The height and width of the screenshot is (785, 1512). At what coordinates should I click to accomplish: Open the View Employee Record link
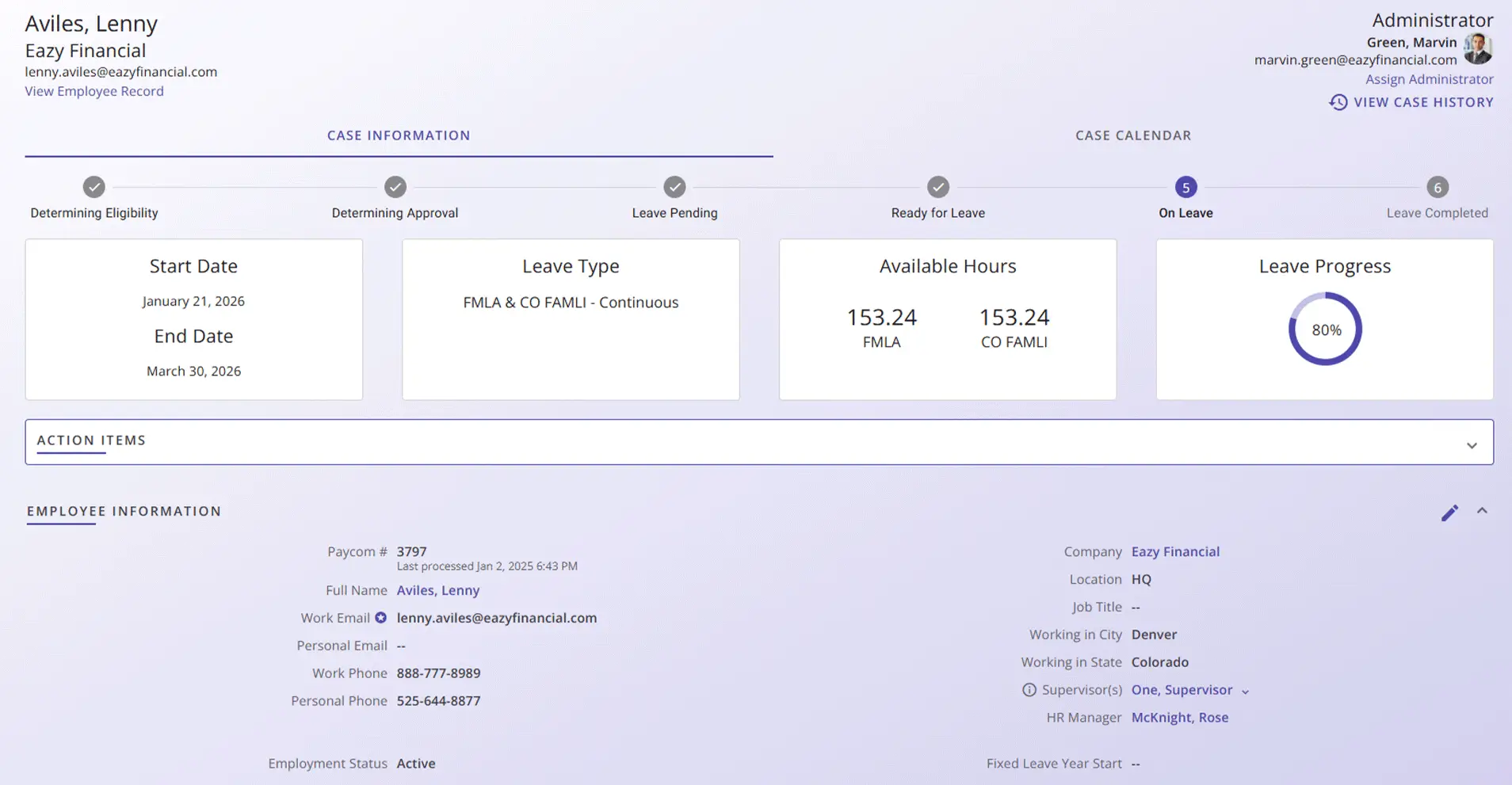94,91
